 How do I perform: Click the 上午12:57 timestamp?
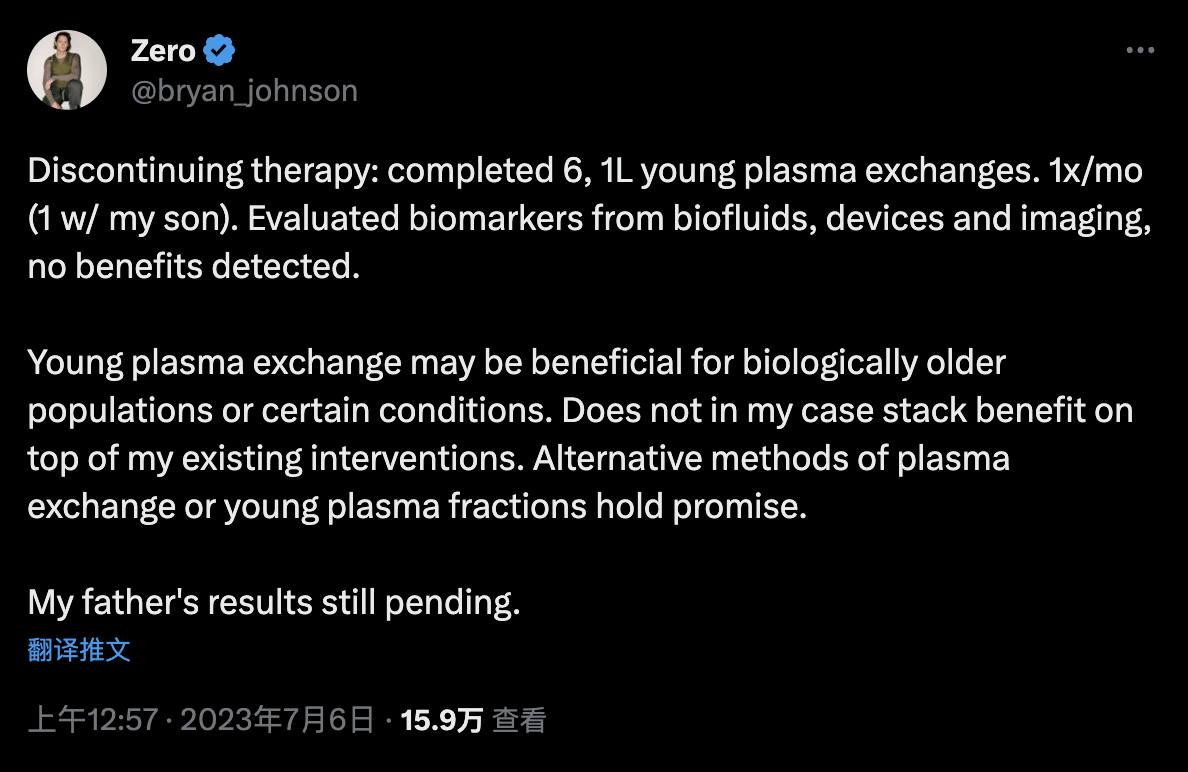pyautogui.click(x=92, y=720)
